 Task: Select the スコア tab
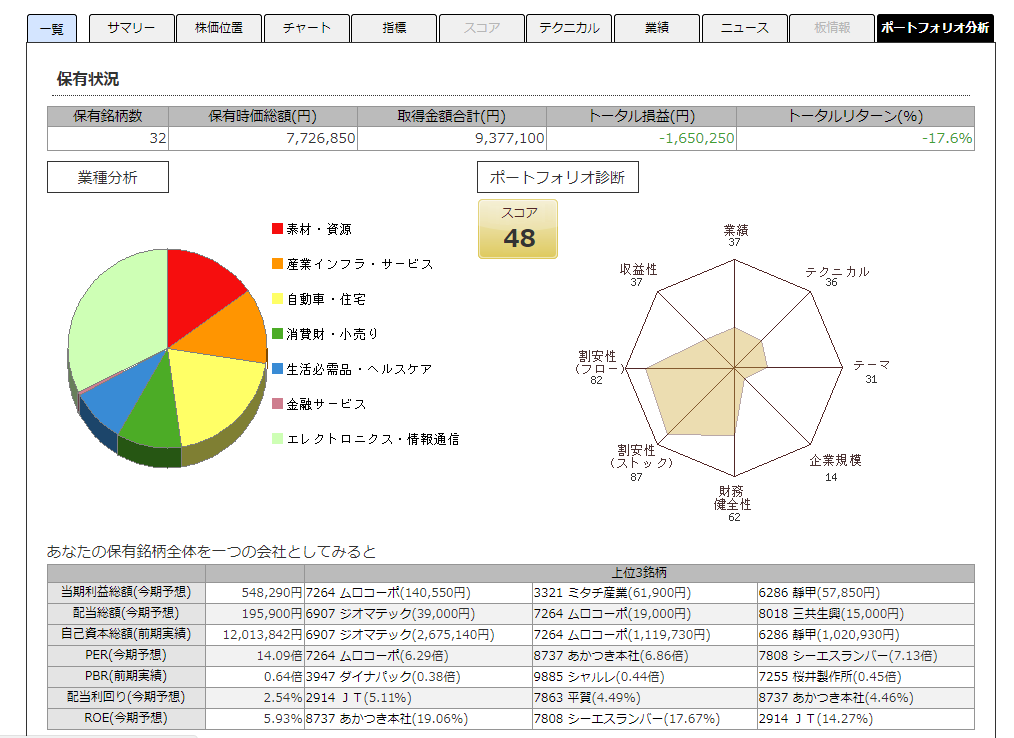click(482, 28)
